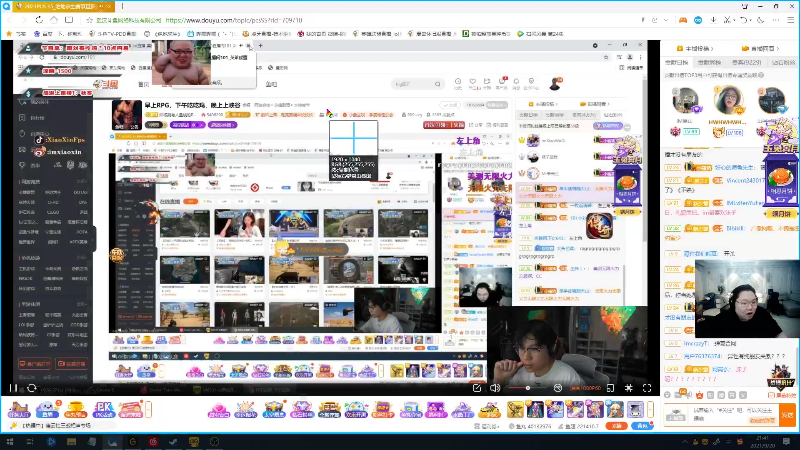This screenshot has height=450, width=800.
Task: Click the mooncake claim button in the sidebar
Action: (780, 214)
